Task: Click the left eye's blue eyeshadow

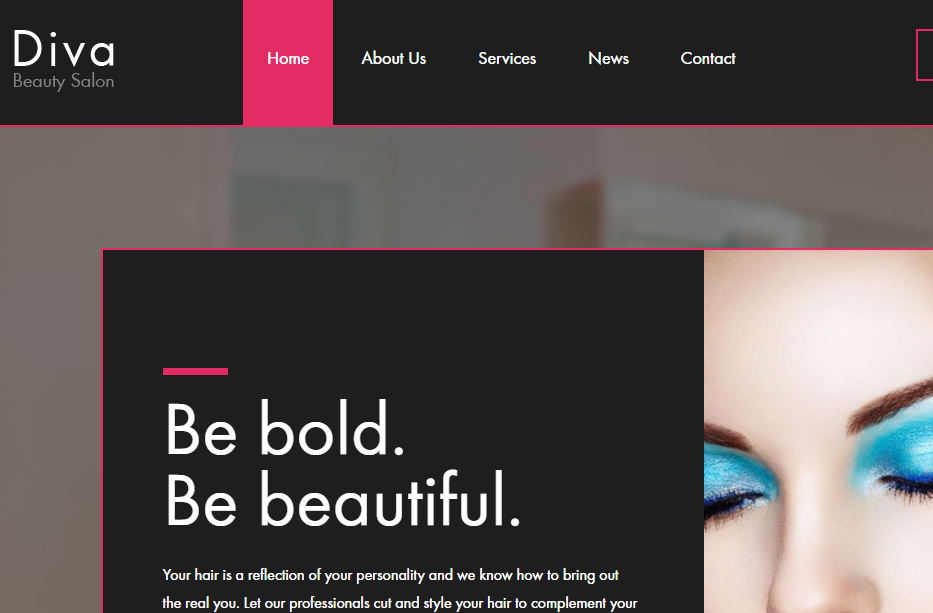Action: 738,470
